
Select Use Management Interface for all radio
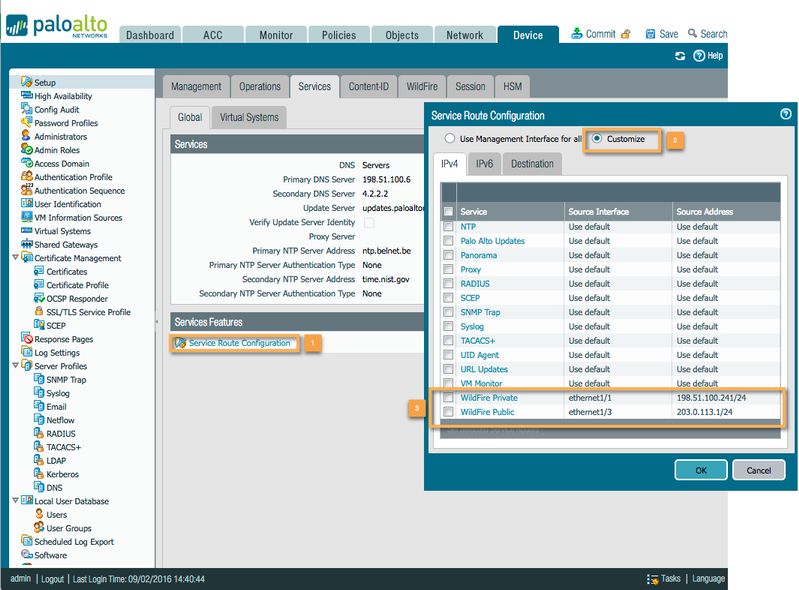click(x=449, y=139)
